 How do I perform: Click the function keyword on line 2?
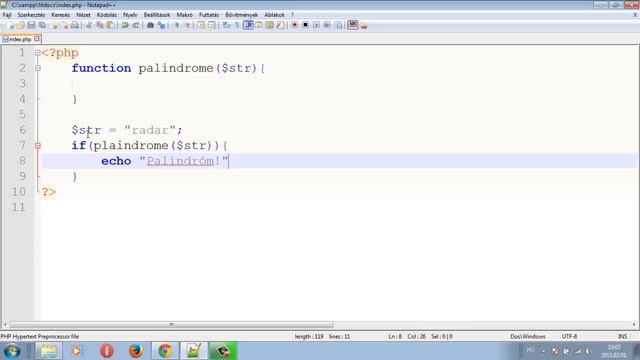click(x=101, y=68)
